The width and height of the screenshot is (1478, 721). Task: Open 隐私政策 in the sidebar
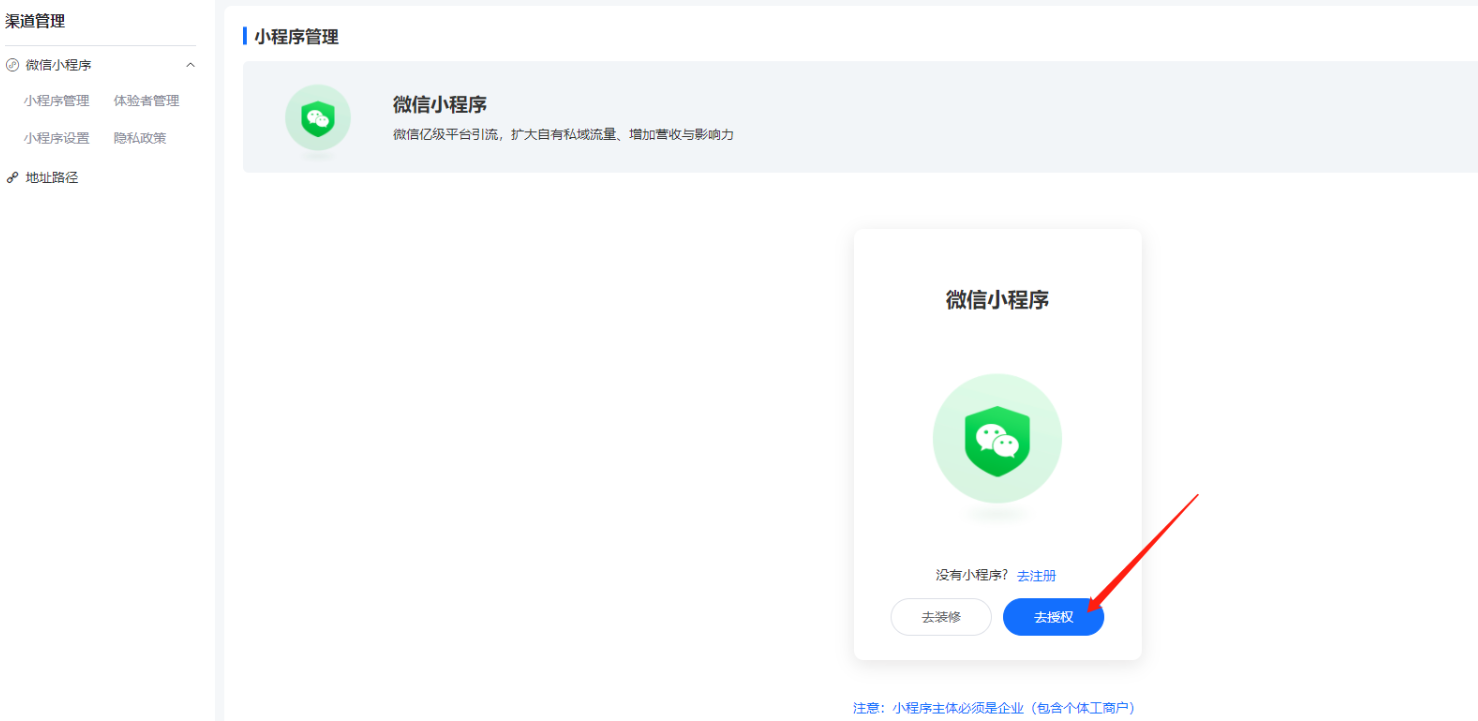click(140, 138)
